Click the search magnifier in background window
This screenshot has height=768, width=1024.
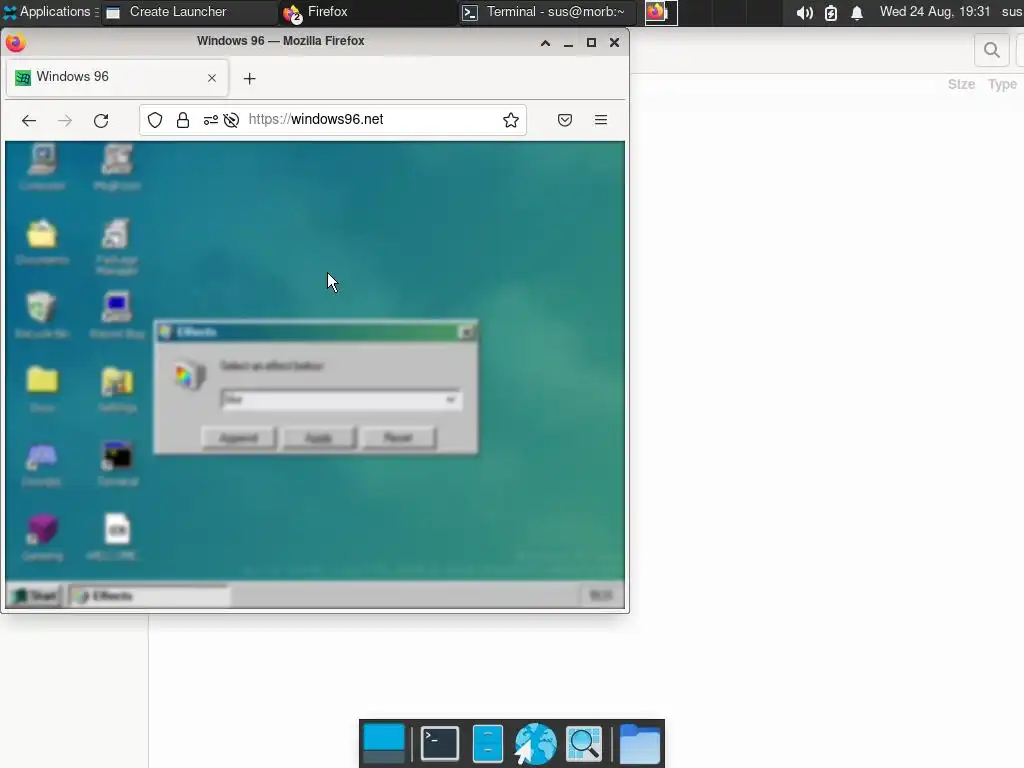pos(992,50)
